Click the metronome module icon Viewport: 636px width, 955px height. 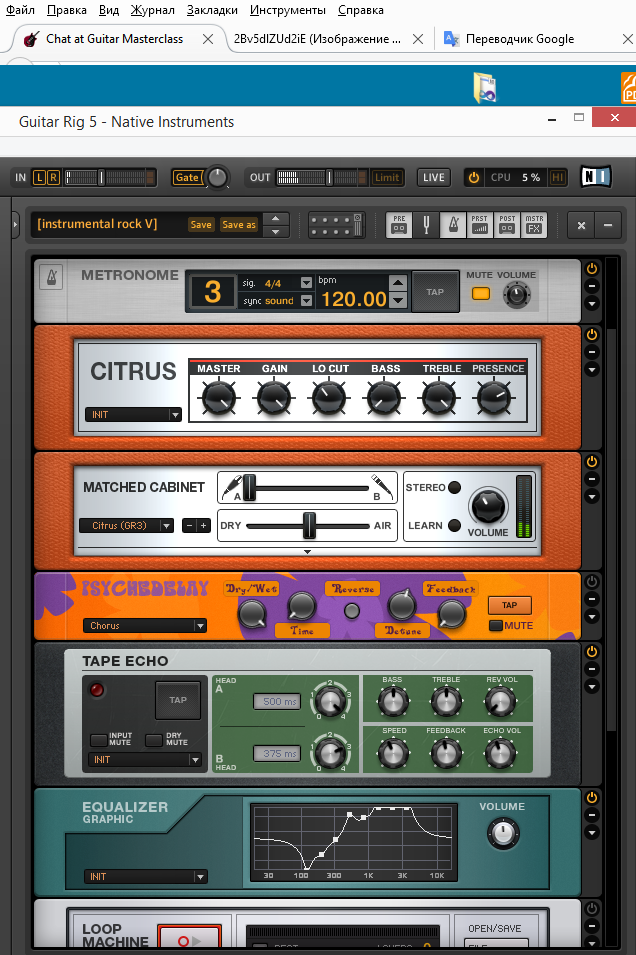coord(51,278)
